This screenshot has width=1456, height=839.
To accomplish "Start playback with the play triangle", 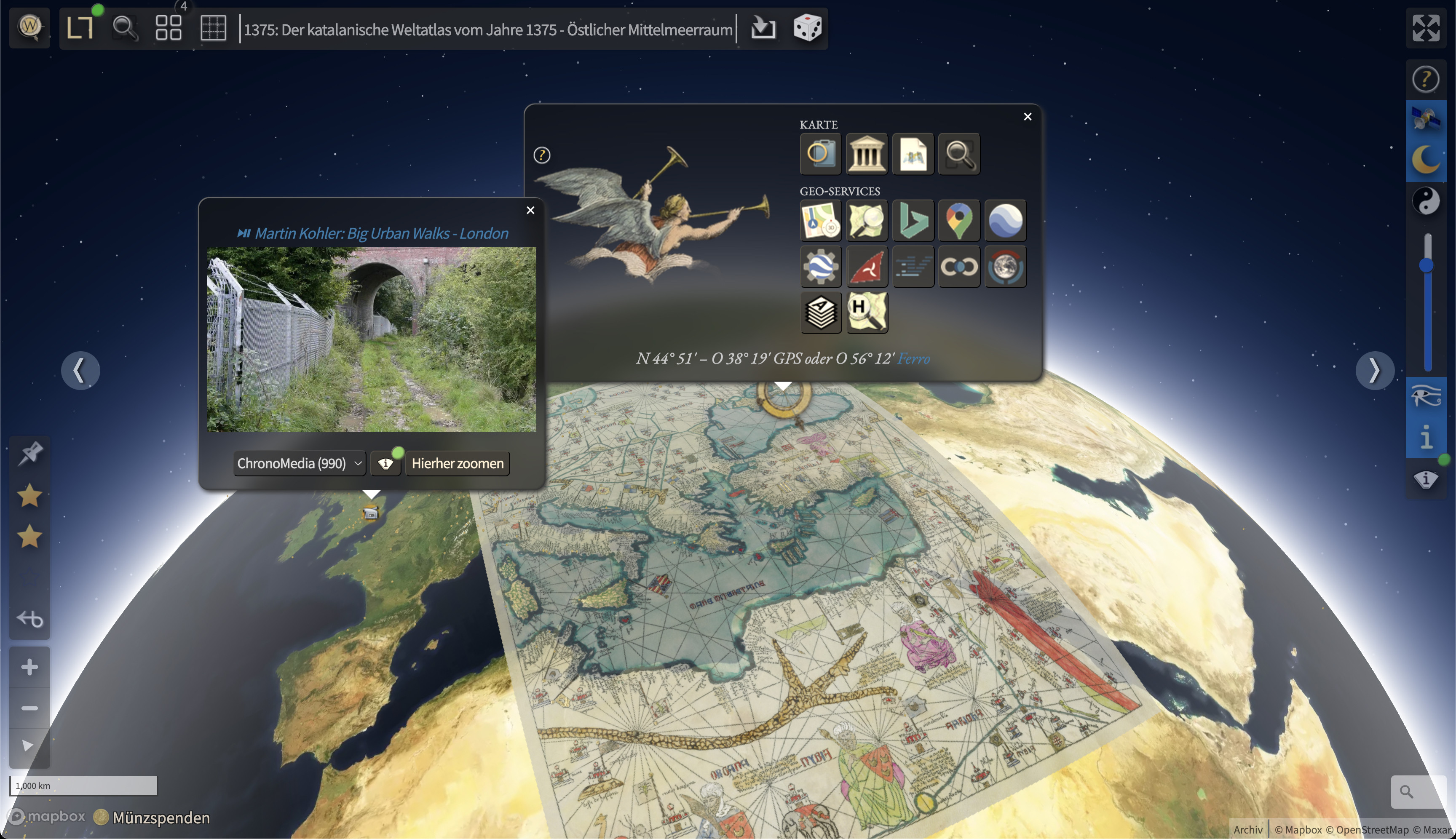I will [x=28, y=745].
